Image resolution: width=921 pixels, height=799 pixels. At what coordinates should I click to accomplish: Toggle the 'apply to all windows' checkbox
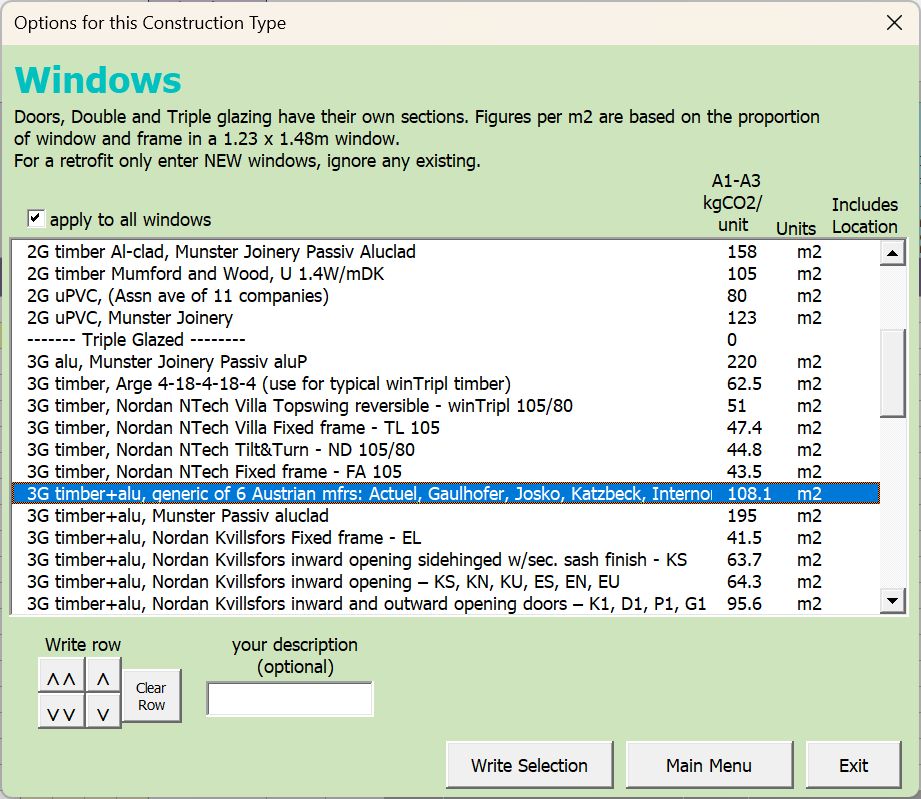click(x=36, y=218)
